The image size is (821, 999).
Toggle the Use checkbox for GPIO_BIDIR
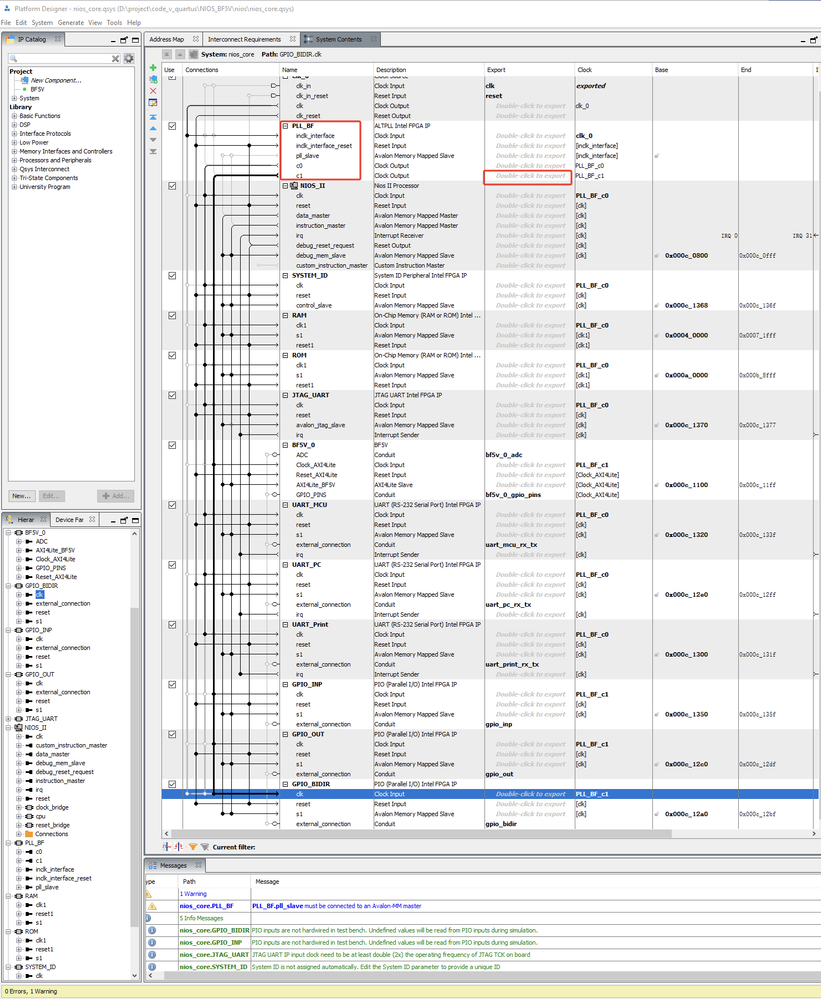click(x=172, y=784)
